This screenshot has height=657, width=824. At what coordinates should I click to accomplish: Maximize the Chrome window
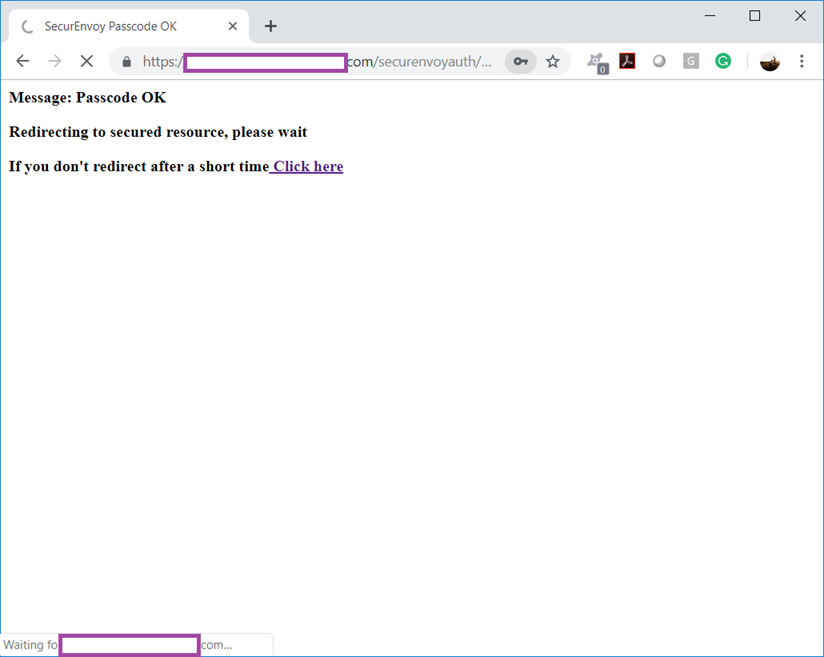(x=755, y=16)
